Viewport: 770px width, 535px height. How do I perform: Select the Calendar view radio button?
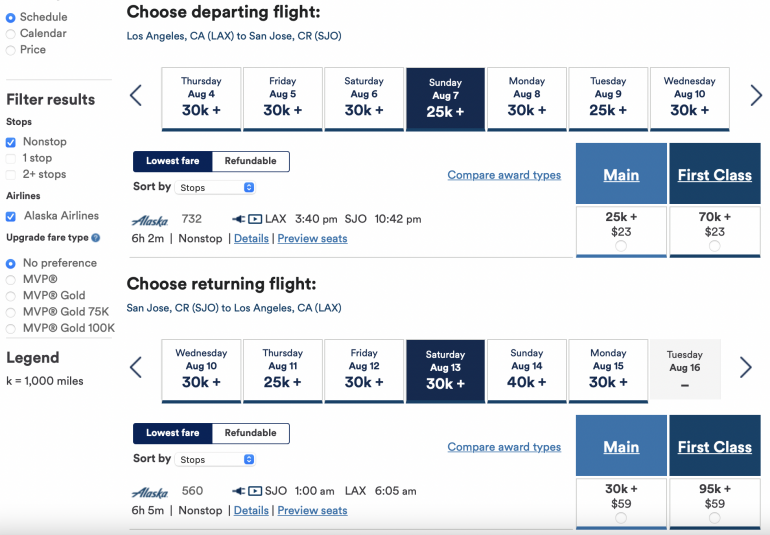(x=11, y=33)
